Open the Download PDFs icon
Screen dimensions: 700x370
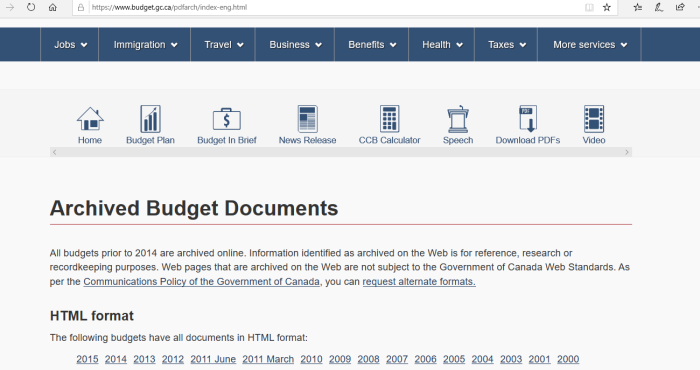528,119
